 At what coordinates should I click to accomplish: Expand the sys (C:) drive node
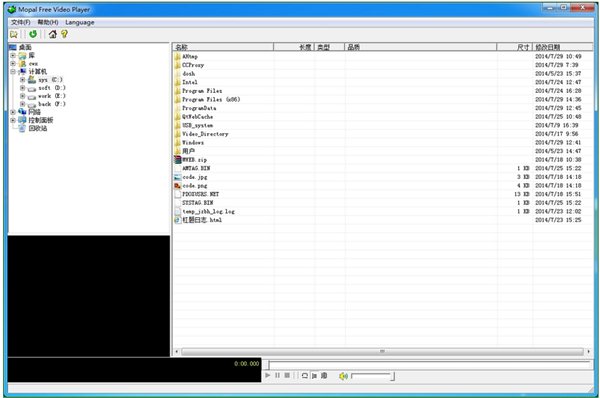coord(23,80)
